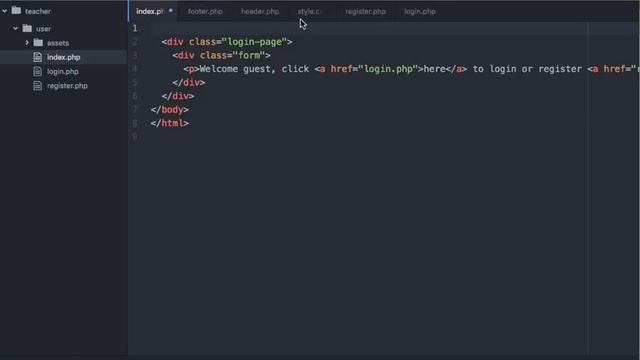Select the assets folder row label
This screenshot has width=640, height=360.
click(58, 43)
